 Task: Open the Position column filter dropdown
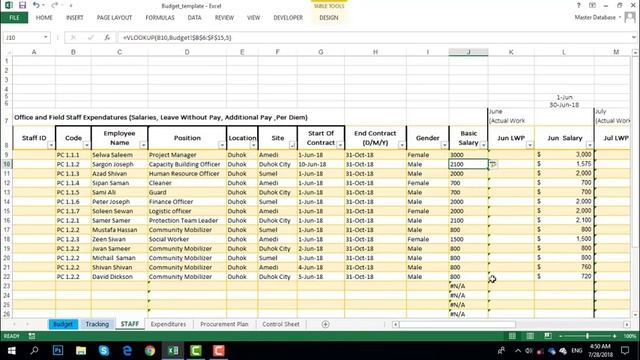point(222,145)
